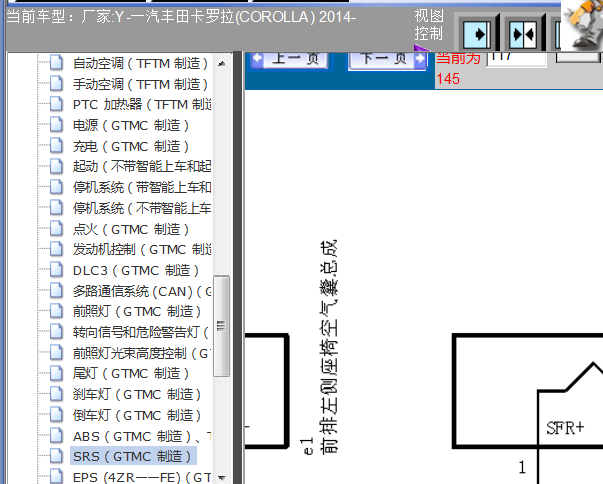603x484 pixels.
Task: Select 电源 (GTMC 制造) entry
Action: tap(131, 125)
